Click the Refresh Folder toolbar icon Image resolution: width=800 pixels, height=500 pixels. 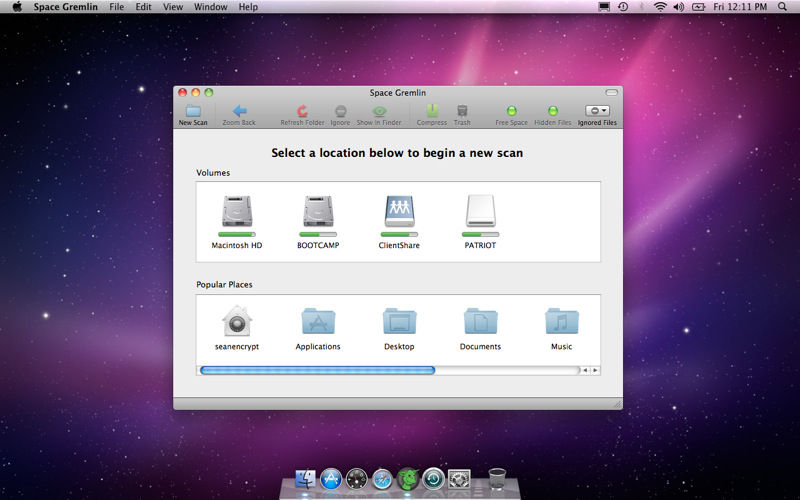point(302,111)
